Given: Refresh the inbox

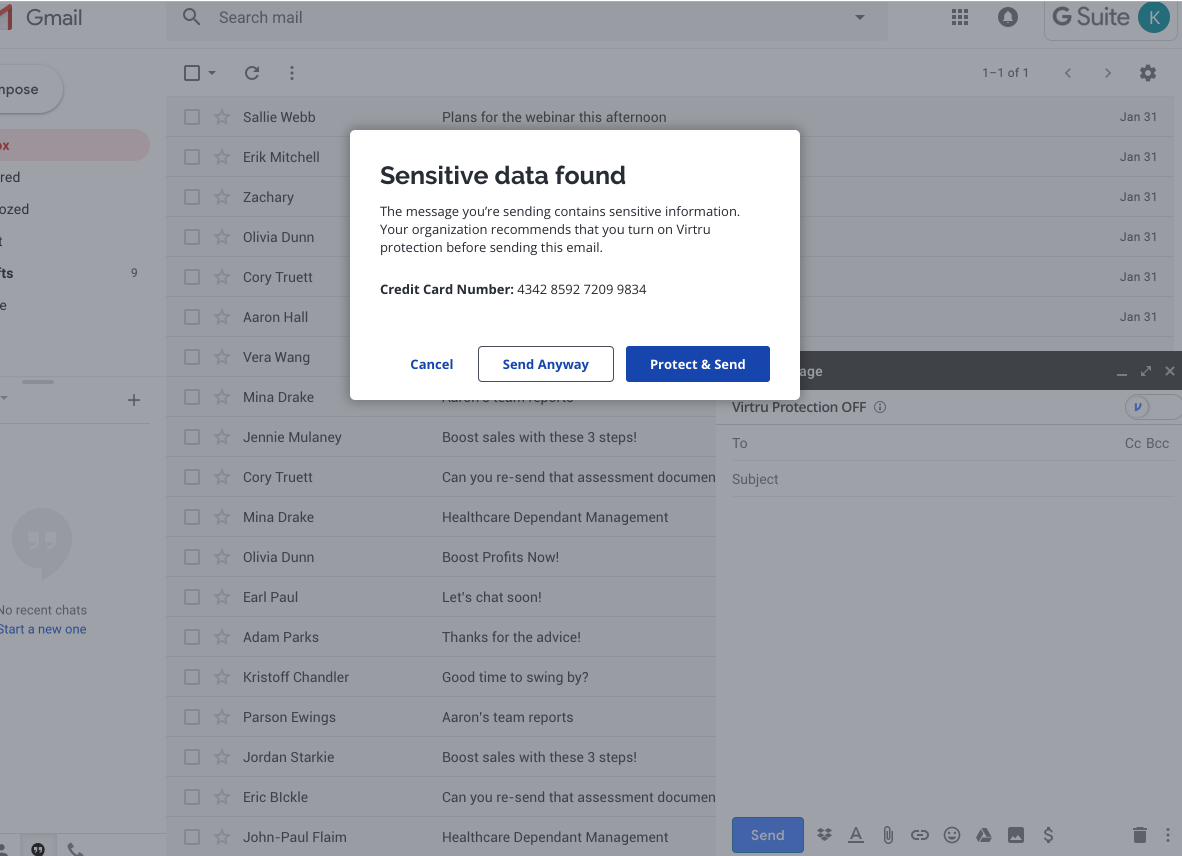Looking at the screenshot, I should [x=252, y=73].
